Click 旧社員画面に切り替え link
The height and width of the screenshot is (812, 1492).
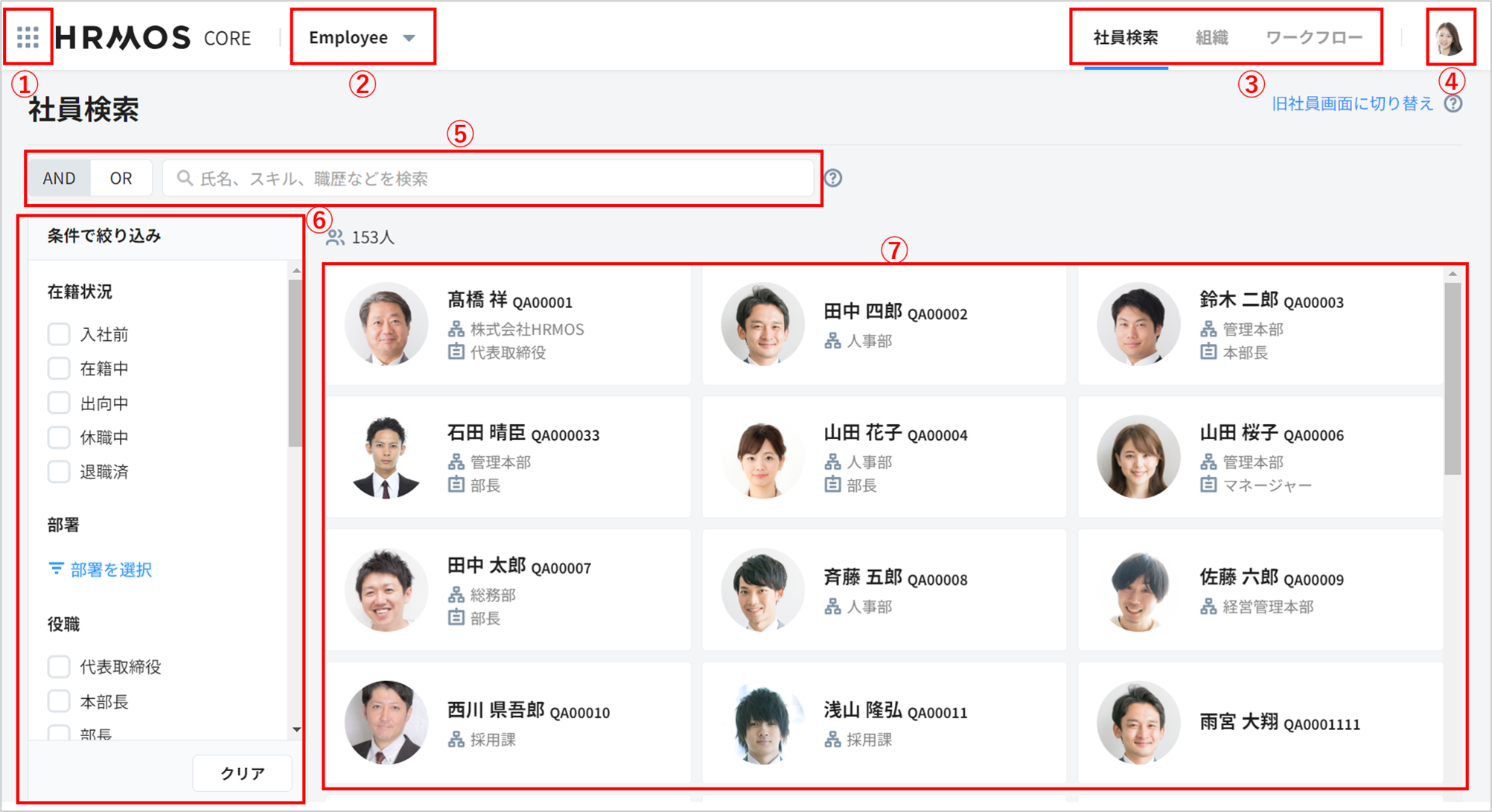click(x=1351, y=103)
